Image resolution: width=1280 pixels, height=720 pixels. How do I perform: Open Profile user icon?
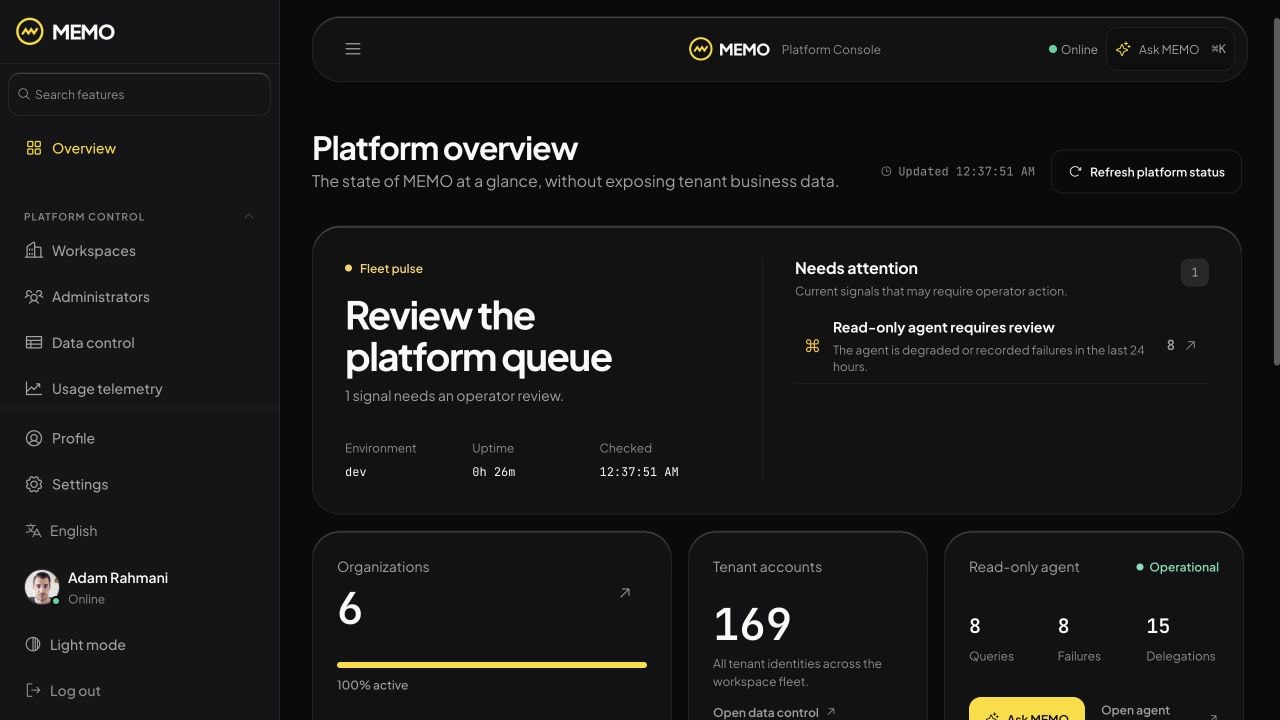pos(34,438)
